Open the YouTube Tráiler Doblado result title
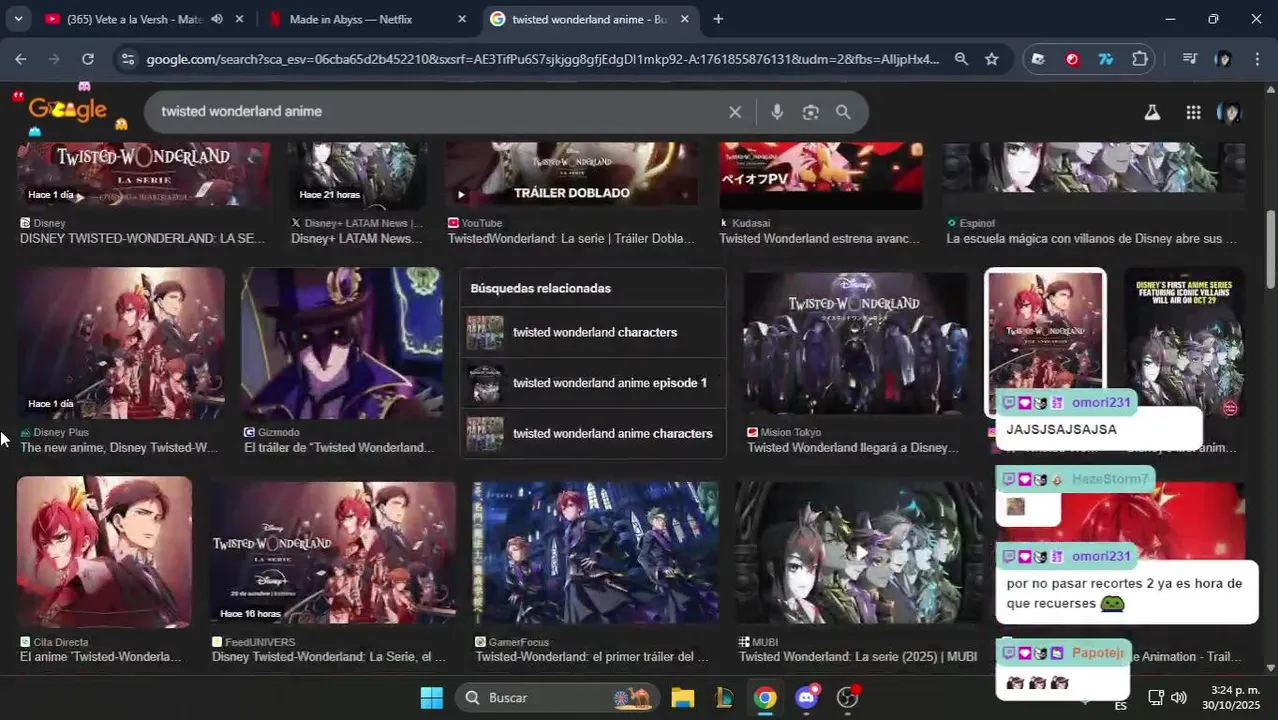Viewport: 1278px width, 720px height. click(571, 238)
